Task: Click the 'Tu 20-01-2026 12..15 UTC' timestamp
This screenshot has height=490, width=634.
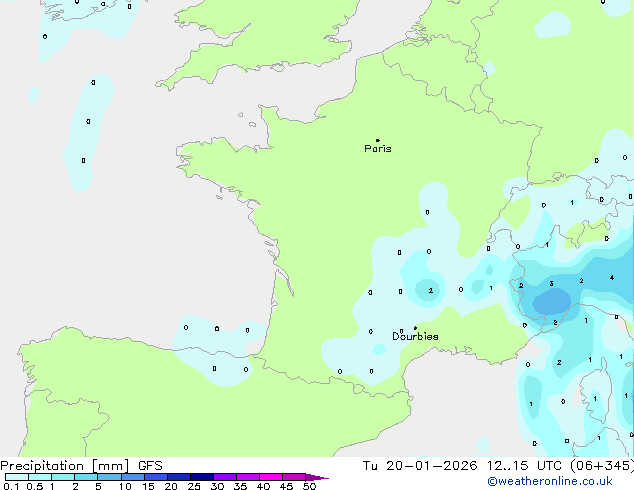Action: 462,466
